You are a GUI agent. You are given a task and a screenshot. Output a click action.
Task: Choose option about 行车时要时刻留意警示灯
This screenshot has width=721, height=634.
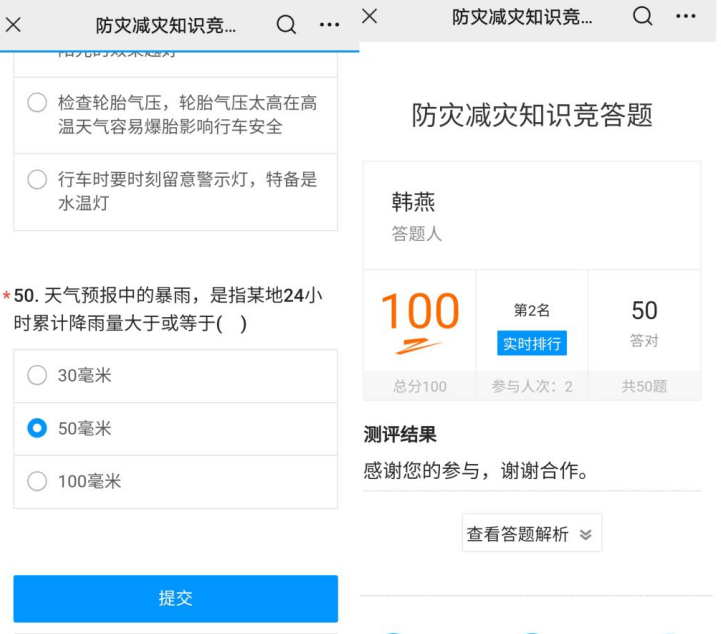176,192
